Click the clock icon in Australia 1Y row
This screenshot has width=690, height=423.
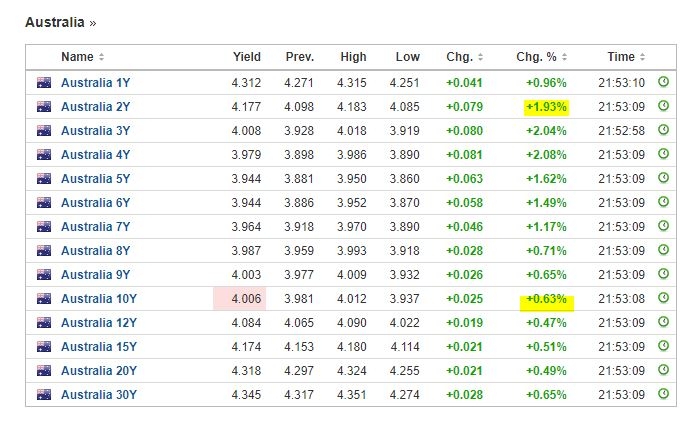[x=664, y=82]
